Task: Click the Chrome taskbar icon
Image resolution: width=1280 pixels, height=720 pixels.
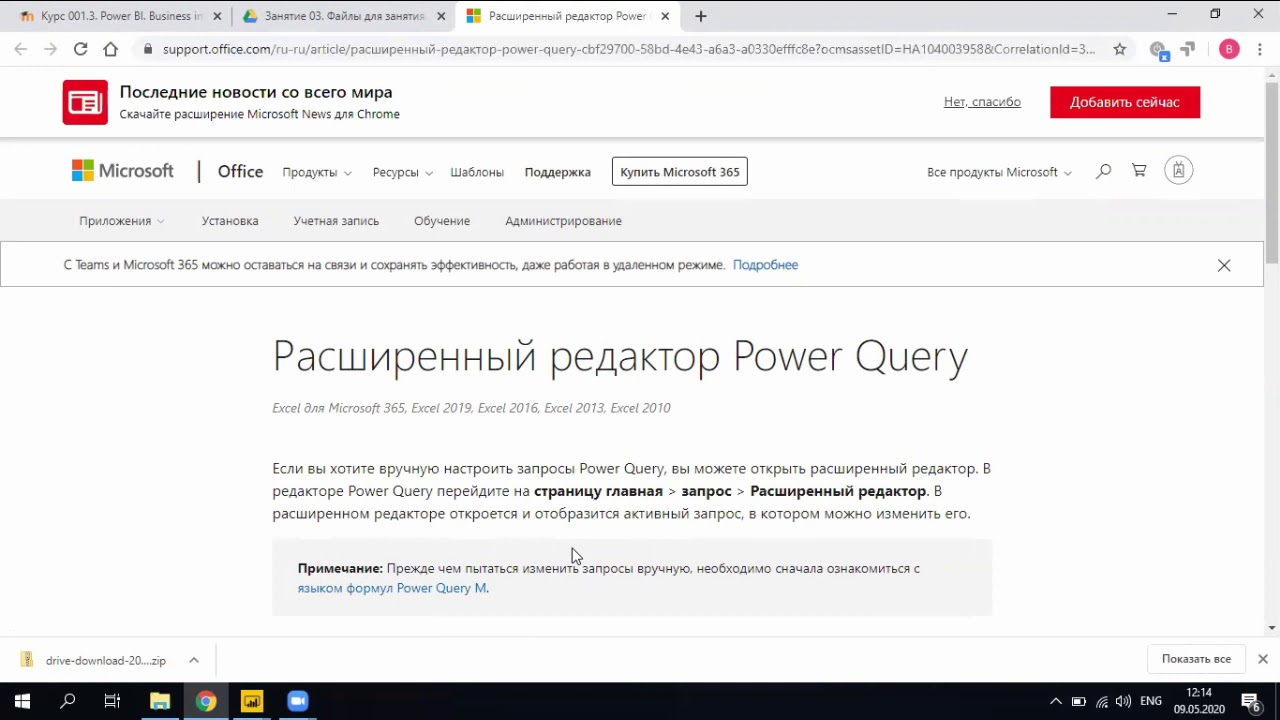Action: (206, 701)
